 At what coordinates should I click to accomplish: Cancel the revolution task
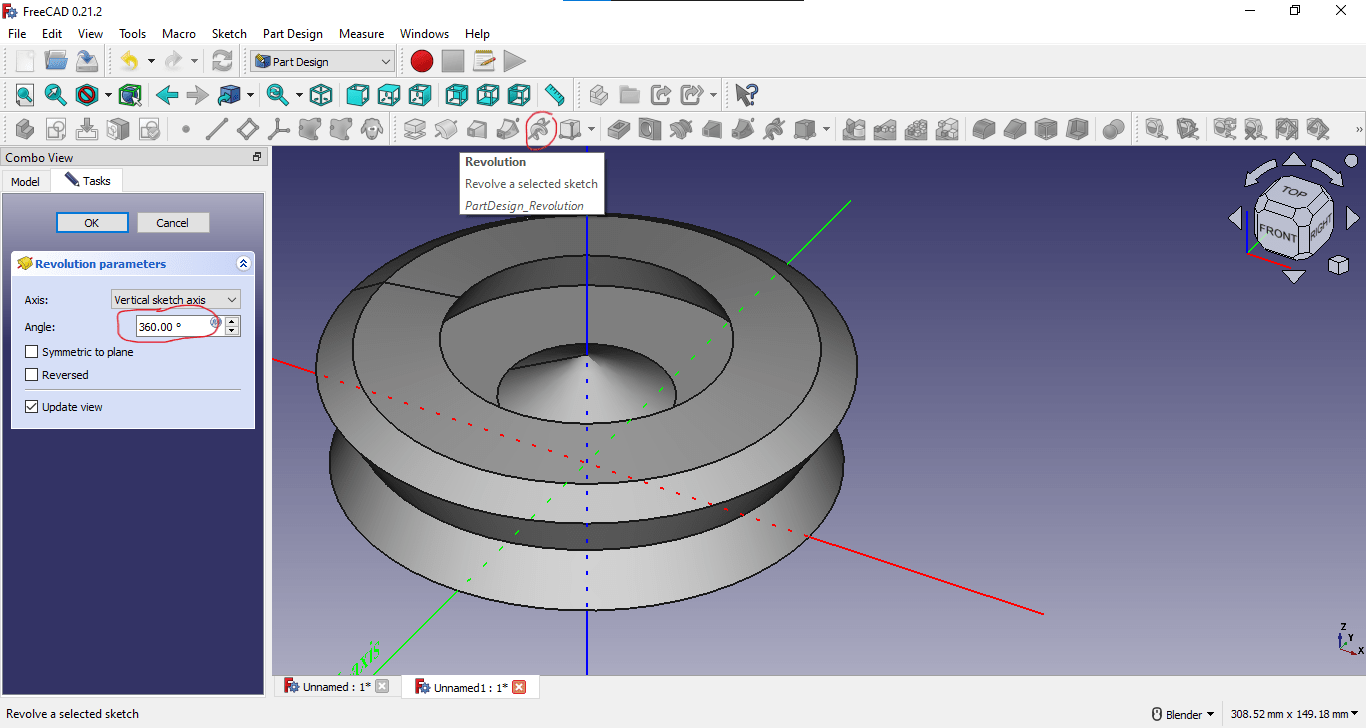tap(173, 222)
